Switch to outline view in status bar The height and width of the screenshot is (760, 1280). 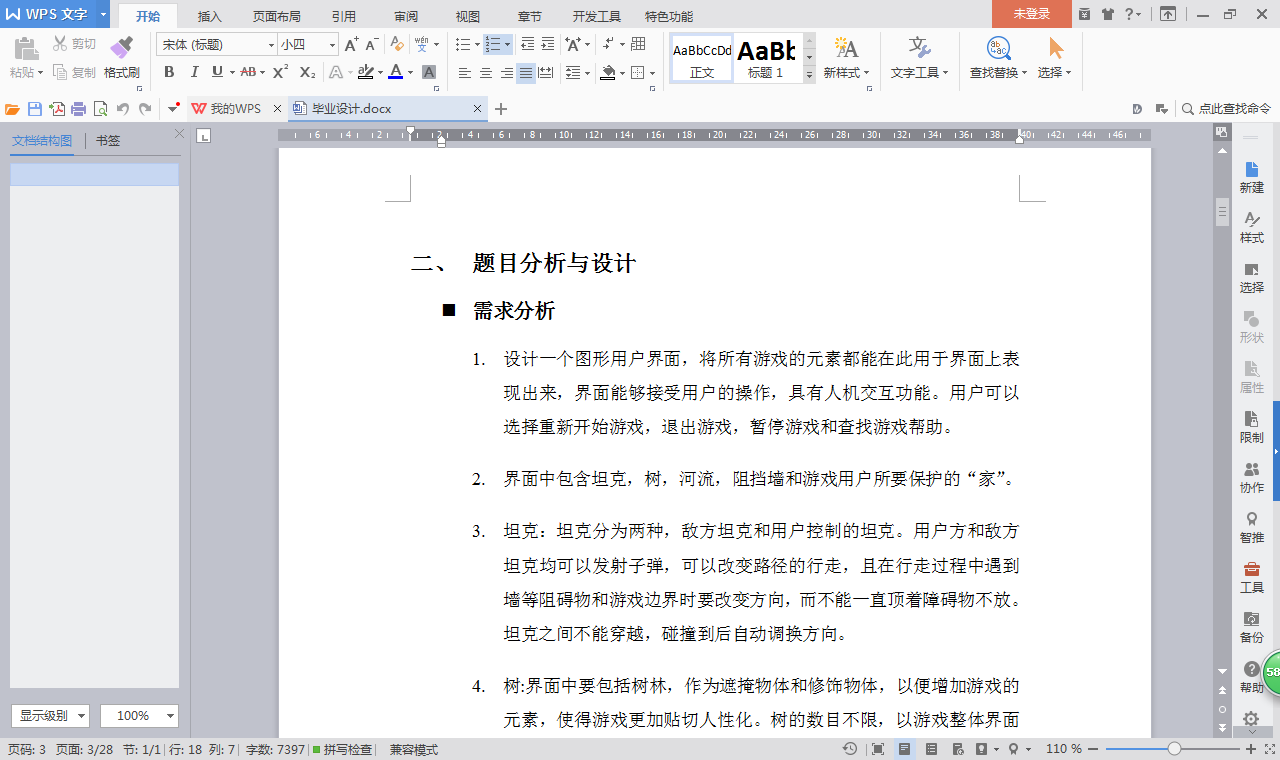point(931,749)
